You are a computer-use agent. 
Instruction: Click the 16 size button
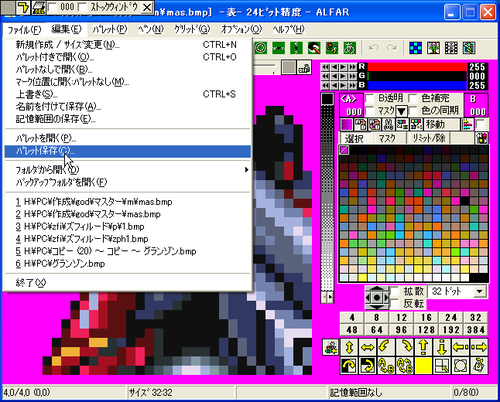[x=426, y=317]
